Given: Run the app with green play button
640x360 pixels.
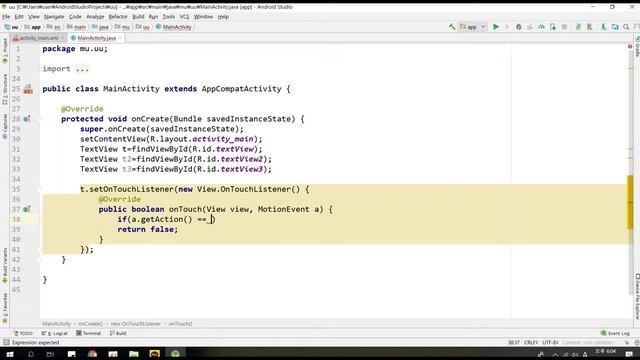Looking at the screenshot, I should (496, 27).
